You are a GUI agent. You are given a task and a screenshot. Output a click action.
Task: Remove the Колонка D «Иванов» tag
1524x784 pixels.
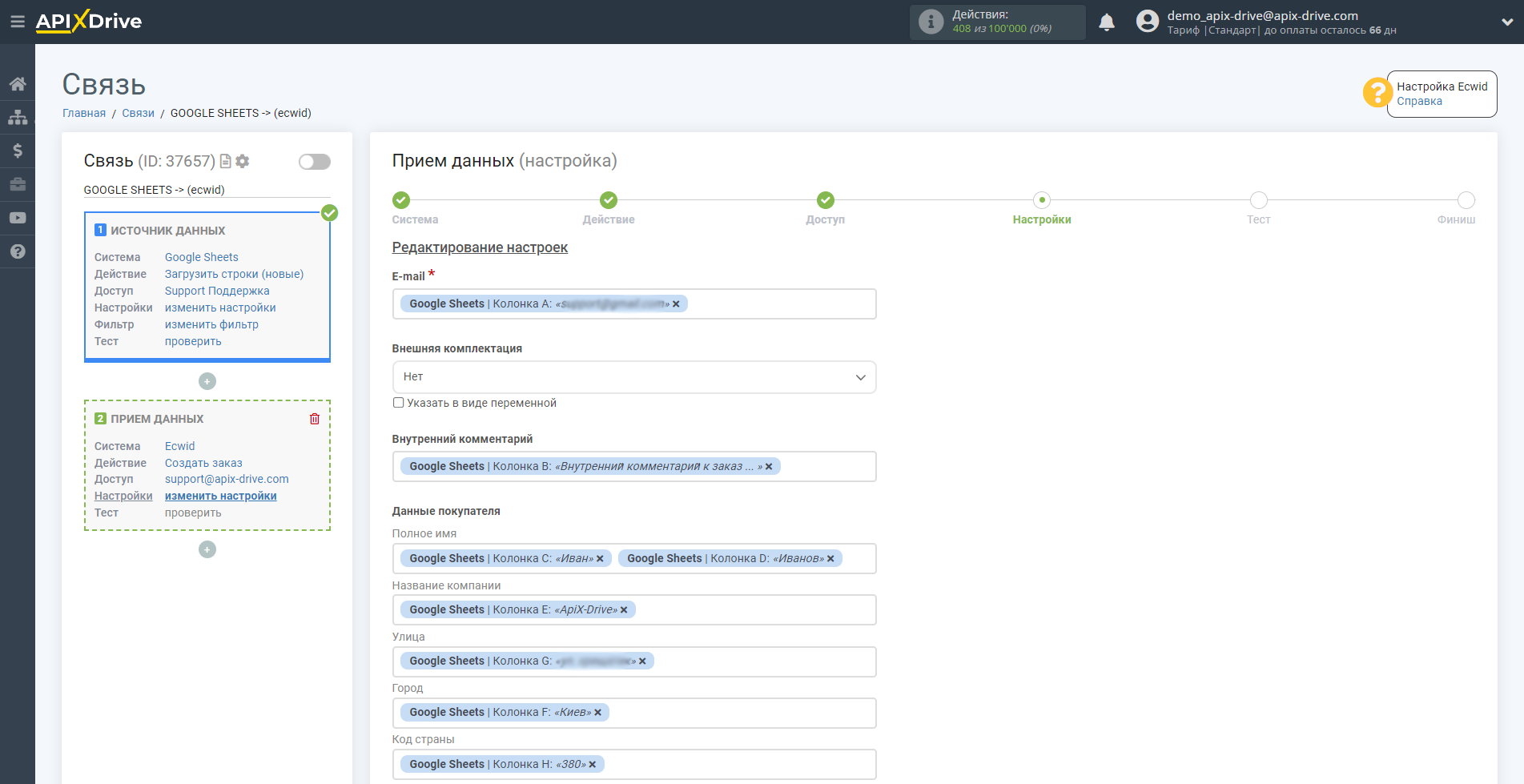(830, 559)
